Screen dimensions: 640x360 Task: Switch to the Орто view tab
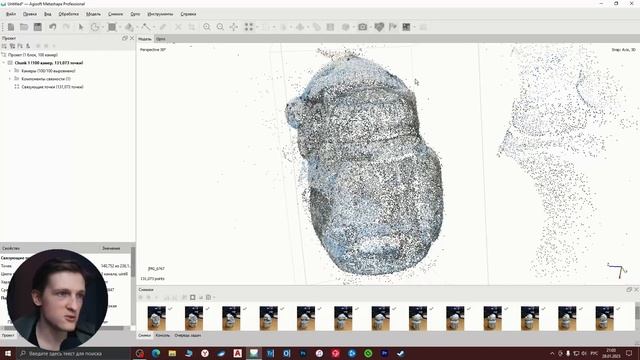(161, 39)
